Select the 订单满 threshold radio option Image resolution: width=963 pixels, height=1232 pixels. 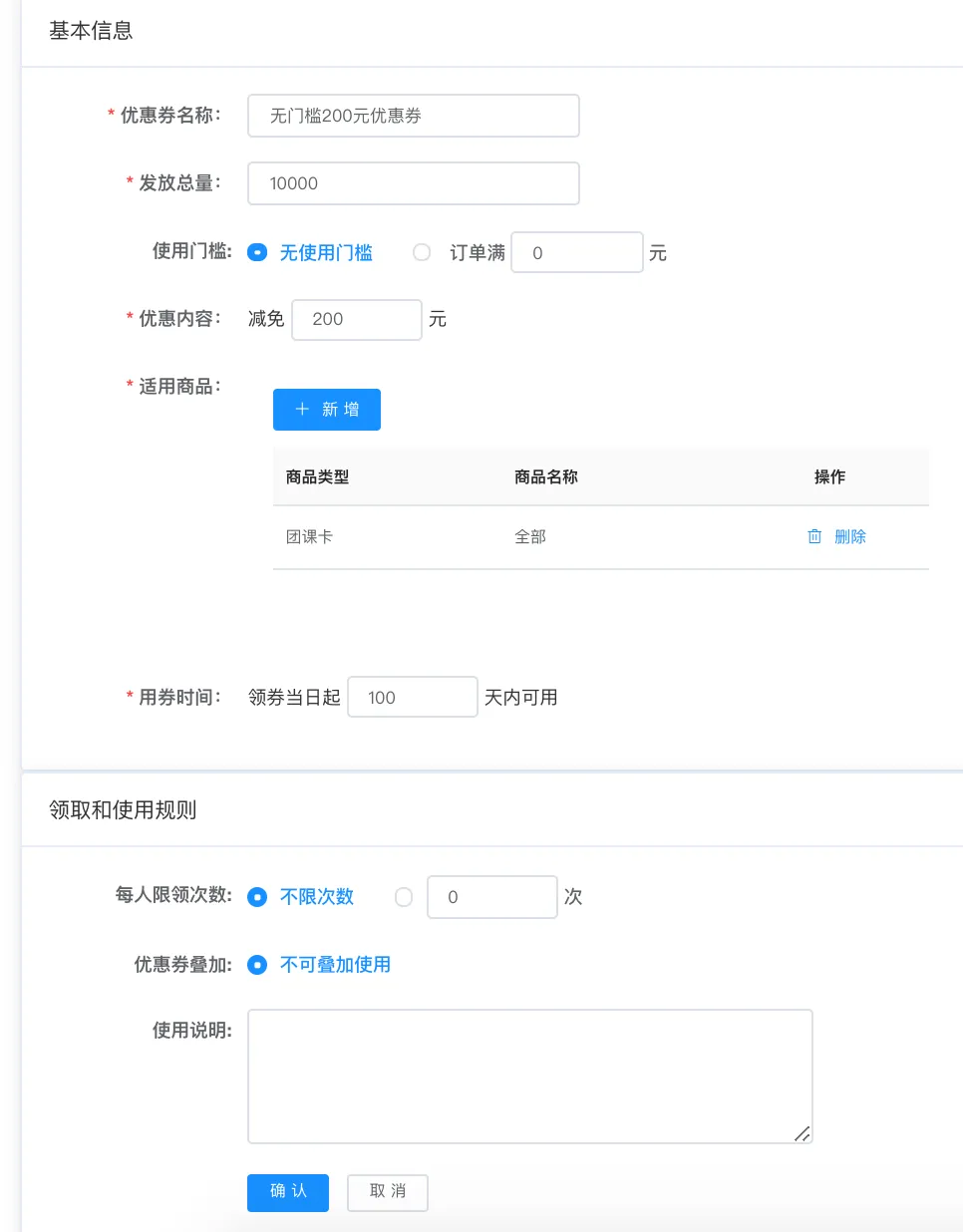422,253
